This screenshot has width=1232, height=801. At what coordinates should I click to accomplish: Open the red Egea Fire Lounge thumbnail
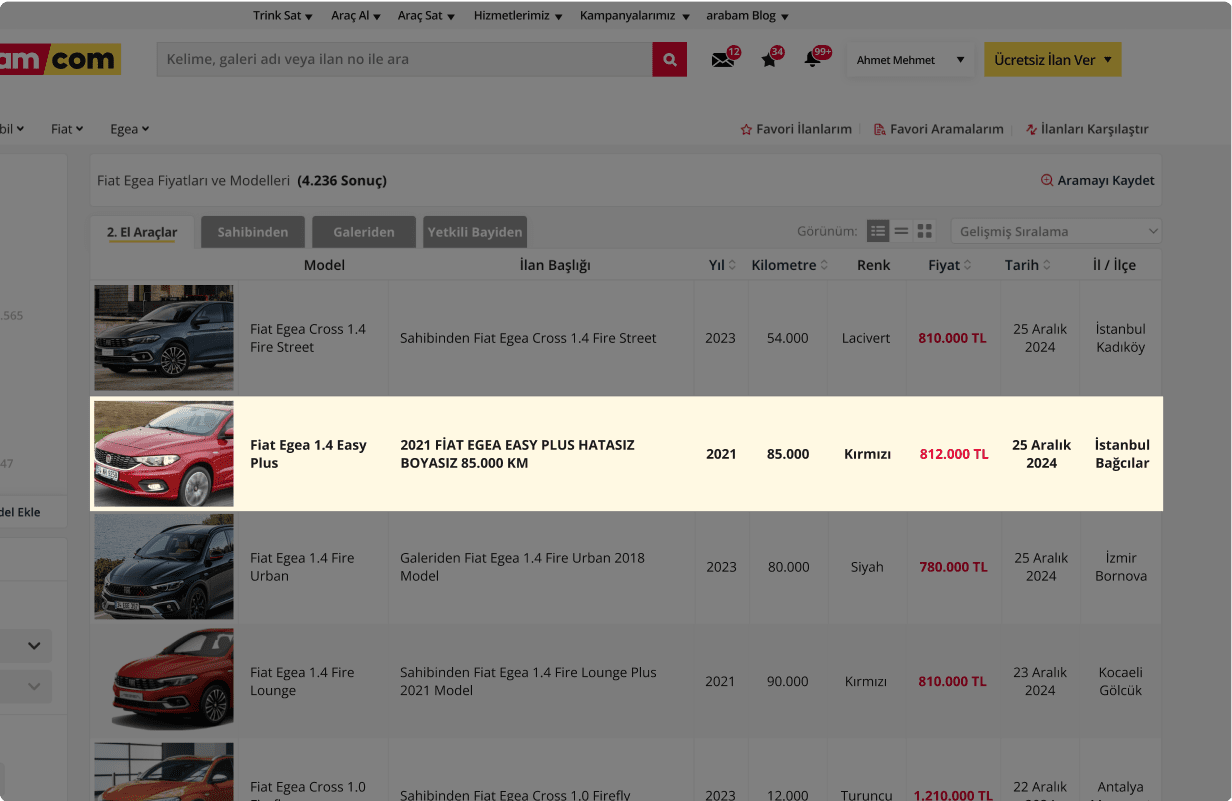[x=164, y=681]
